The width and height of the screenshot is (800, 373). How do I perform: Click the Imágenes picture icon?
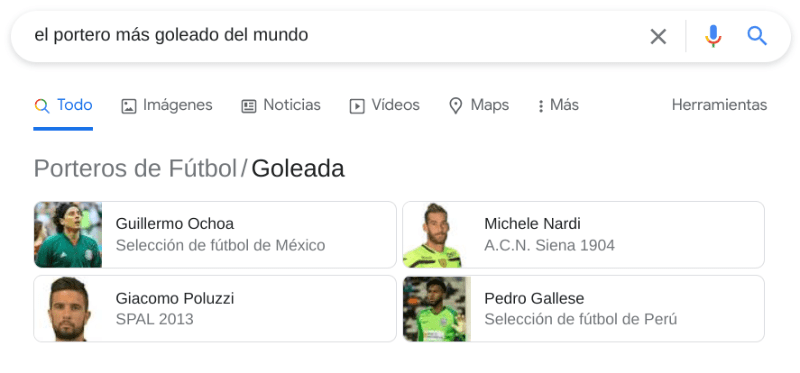click(129, 106)
